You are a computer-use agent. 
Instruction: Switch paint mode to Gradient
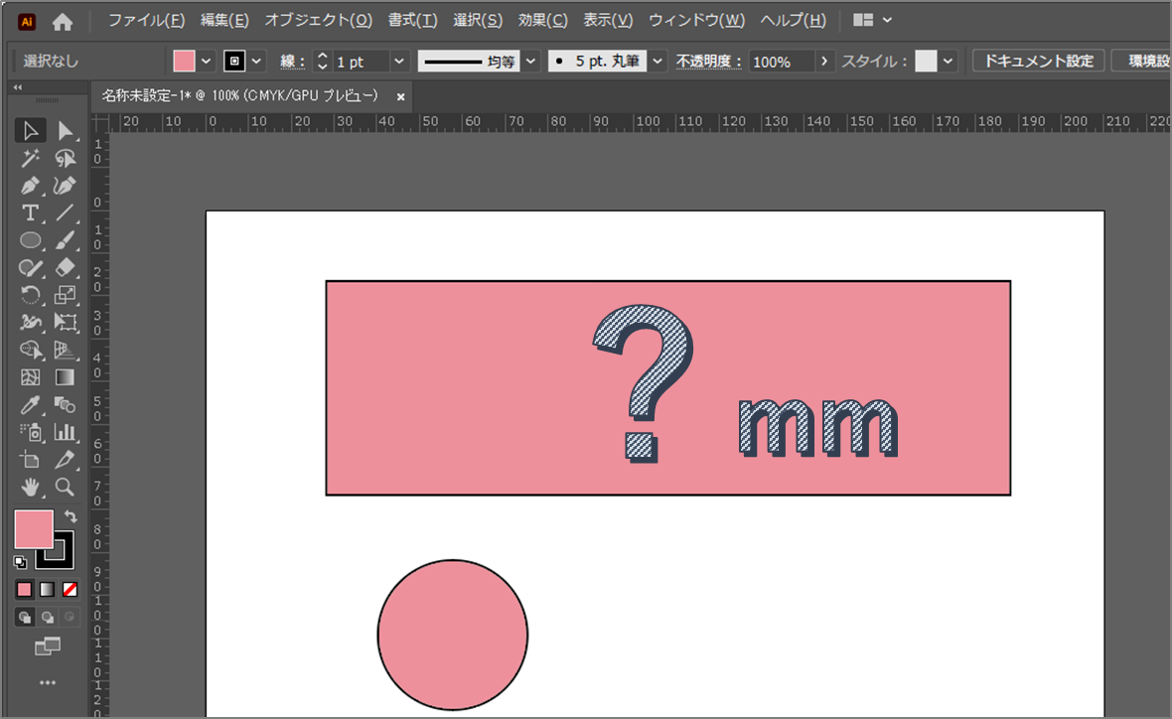pyautogui.click(x=47, y=589)
